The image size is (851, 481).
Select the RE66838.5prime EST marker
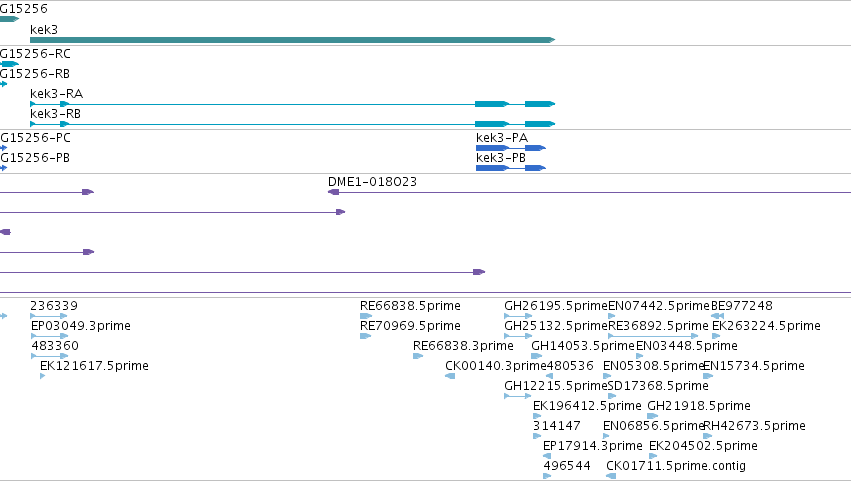(366, 316)
